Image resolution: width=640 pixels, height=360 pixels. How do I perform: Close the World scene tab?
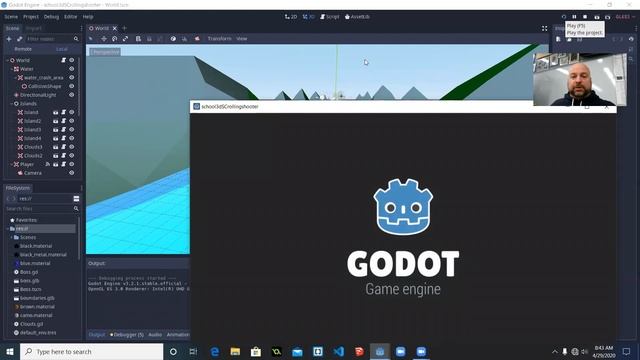point(115,28)
